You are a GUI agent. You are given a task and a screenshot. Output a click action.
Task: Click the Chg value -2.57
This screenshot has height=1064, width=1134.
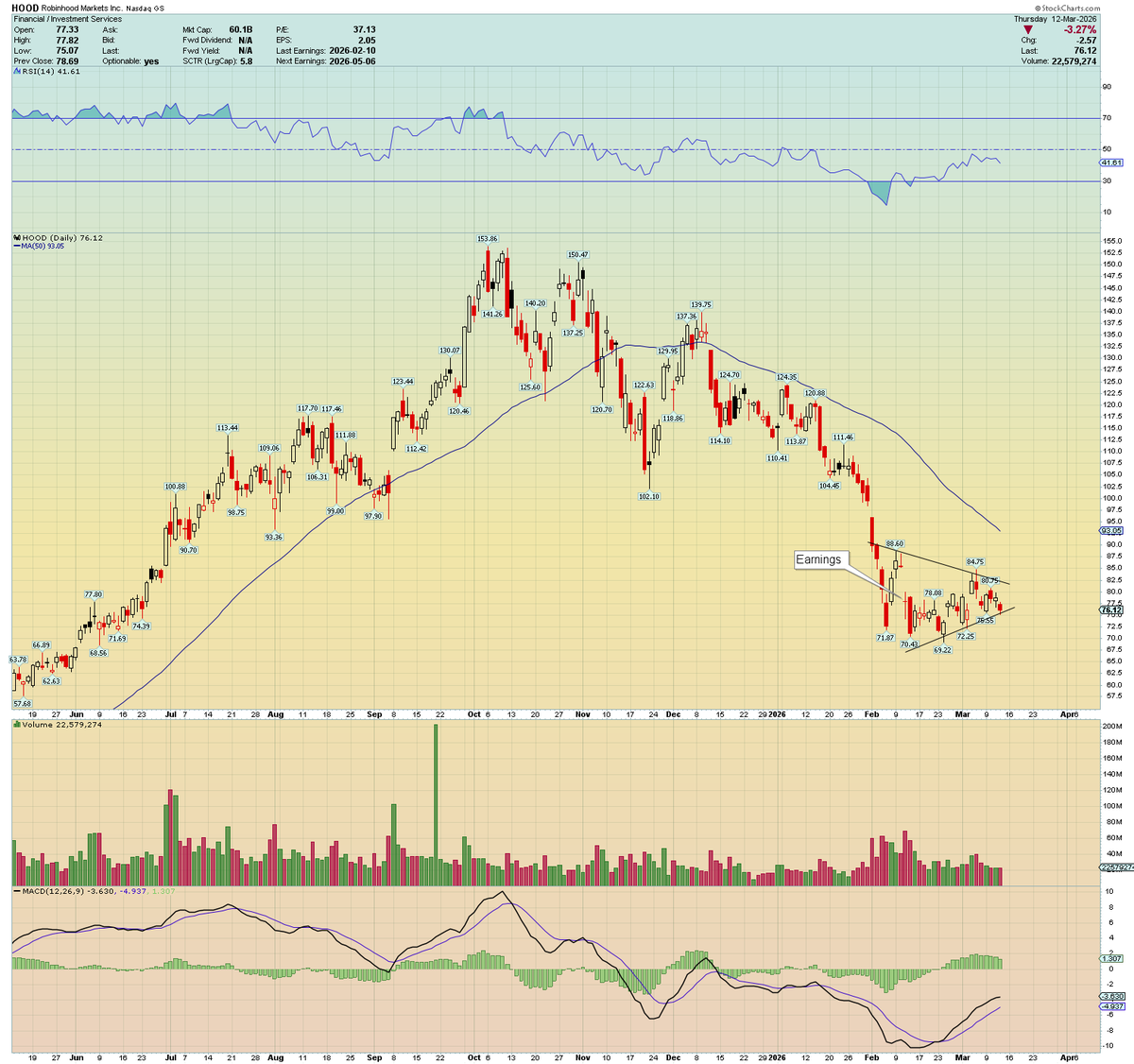[1087, 40]
